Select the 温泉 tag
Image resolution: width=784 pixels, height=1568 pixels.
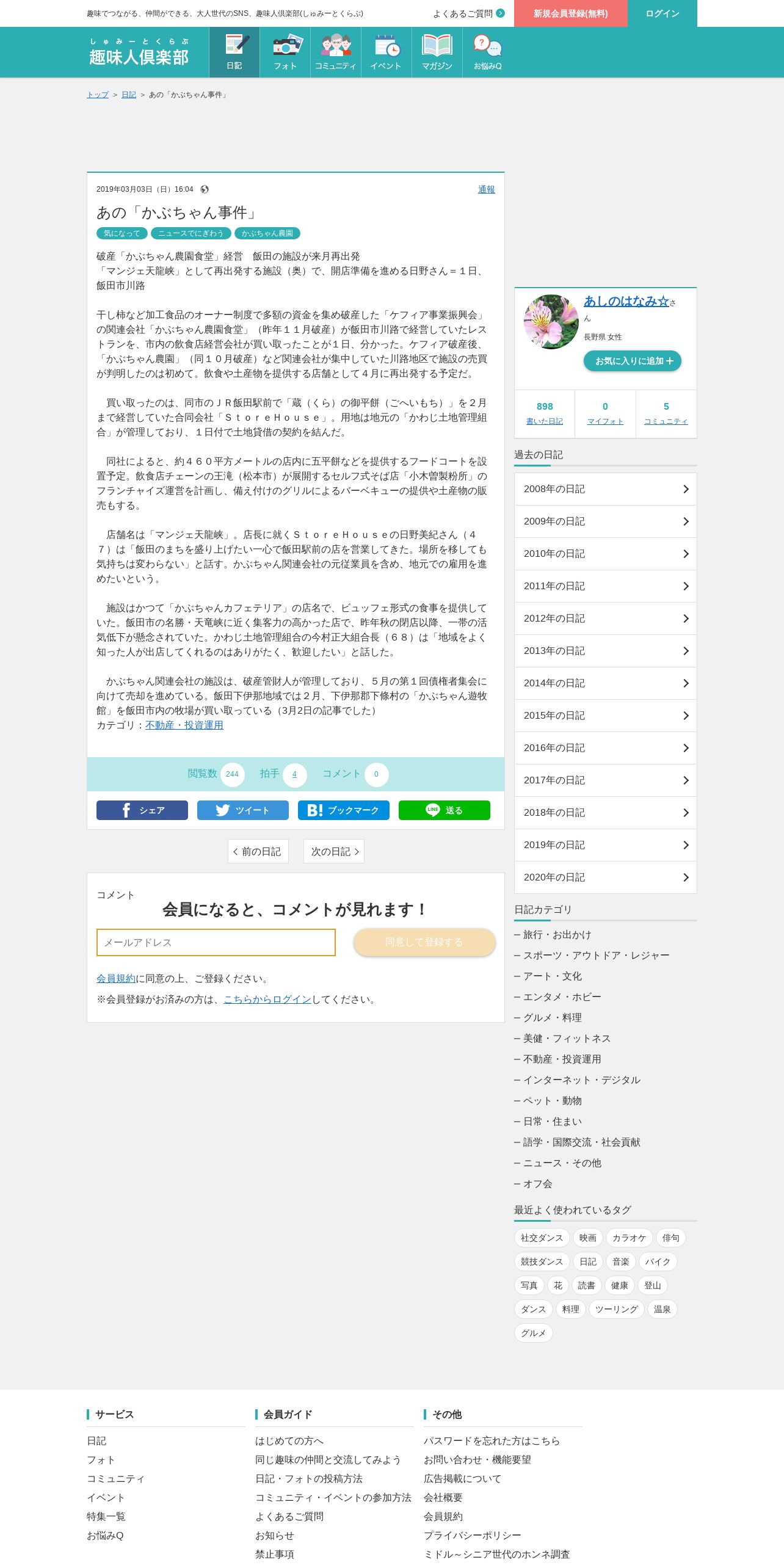662,1309
